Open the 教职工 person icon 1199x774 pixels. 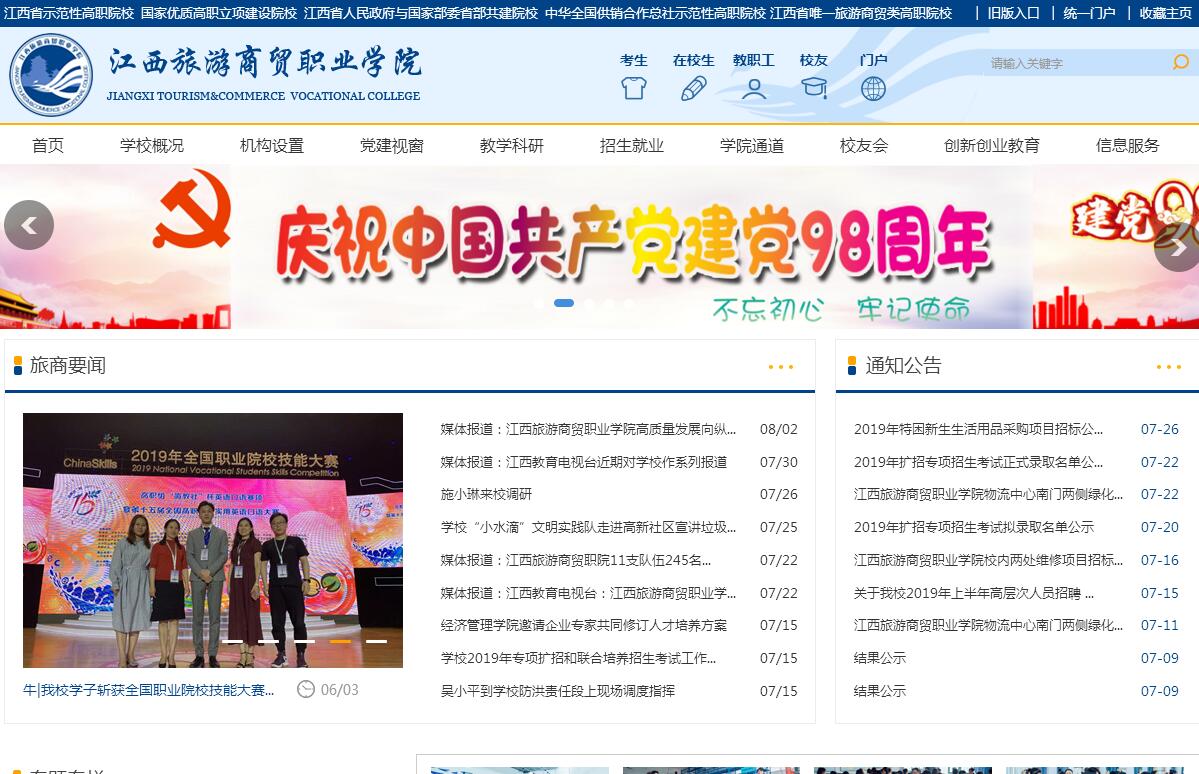pos(753,89)
